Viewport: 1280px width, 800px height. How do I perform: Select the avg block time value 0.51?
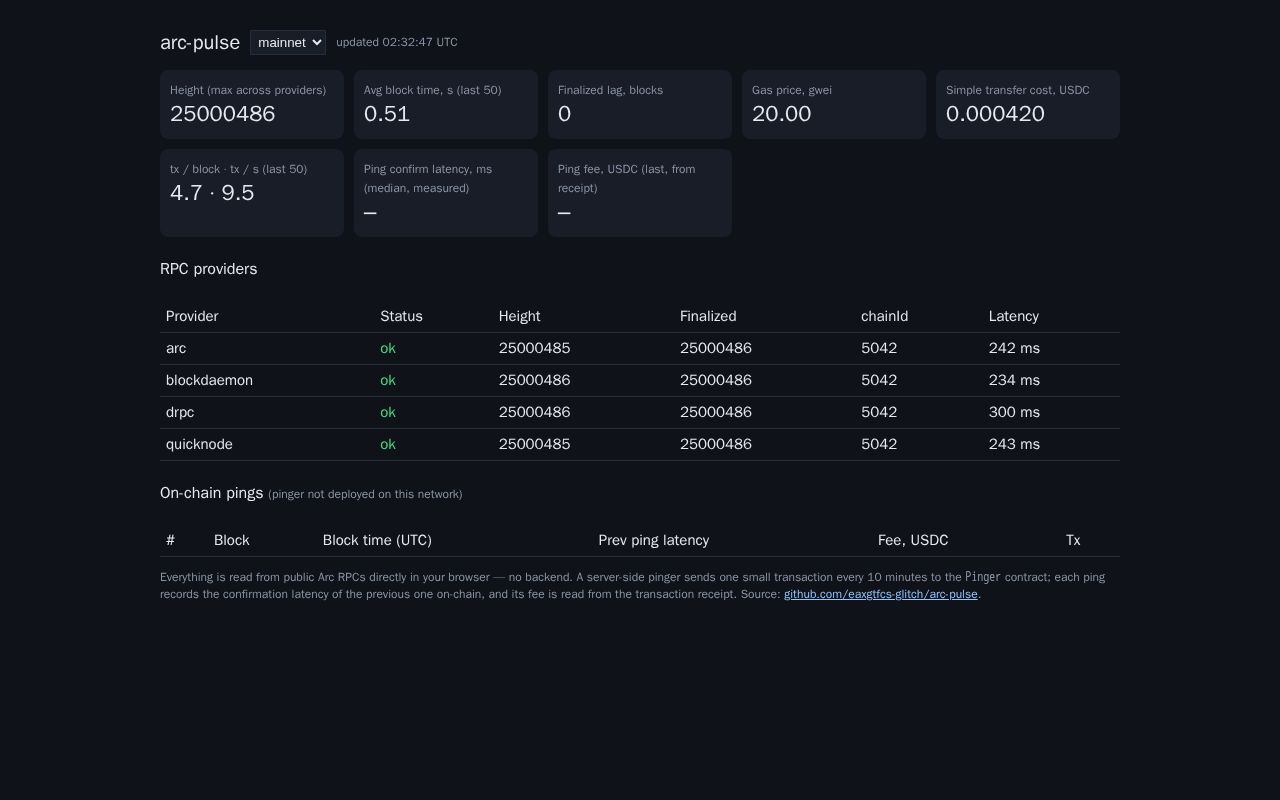point(387,114)
